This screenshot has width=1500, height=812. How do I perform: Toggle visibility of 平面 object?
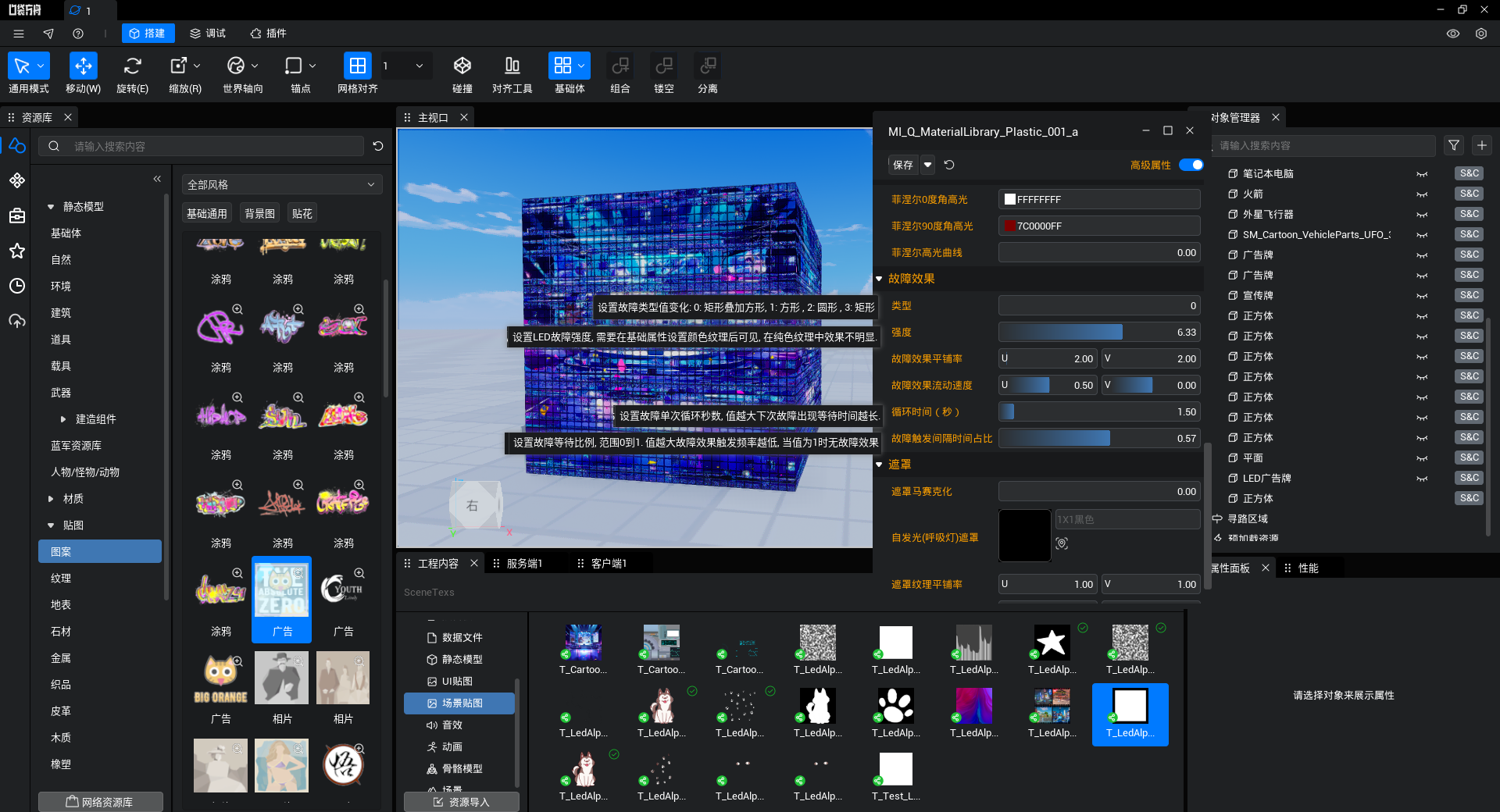pyautogui.click(x=1422, y=458)
